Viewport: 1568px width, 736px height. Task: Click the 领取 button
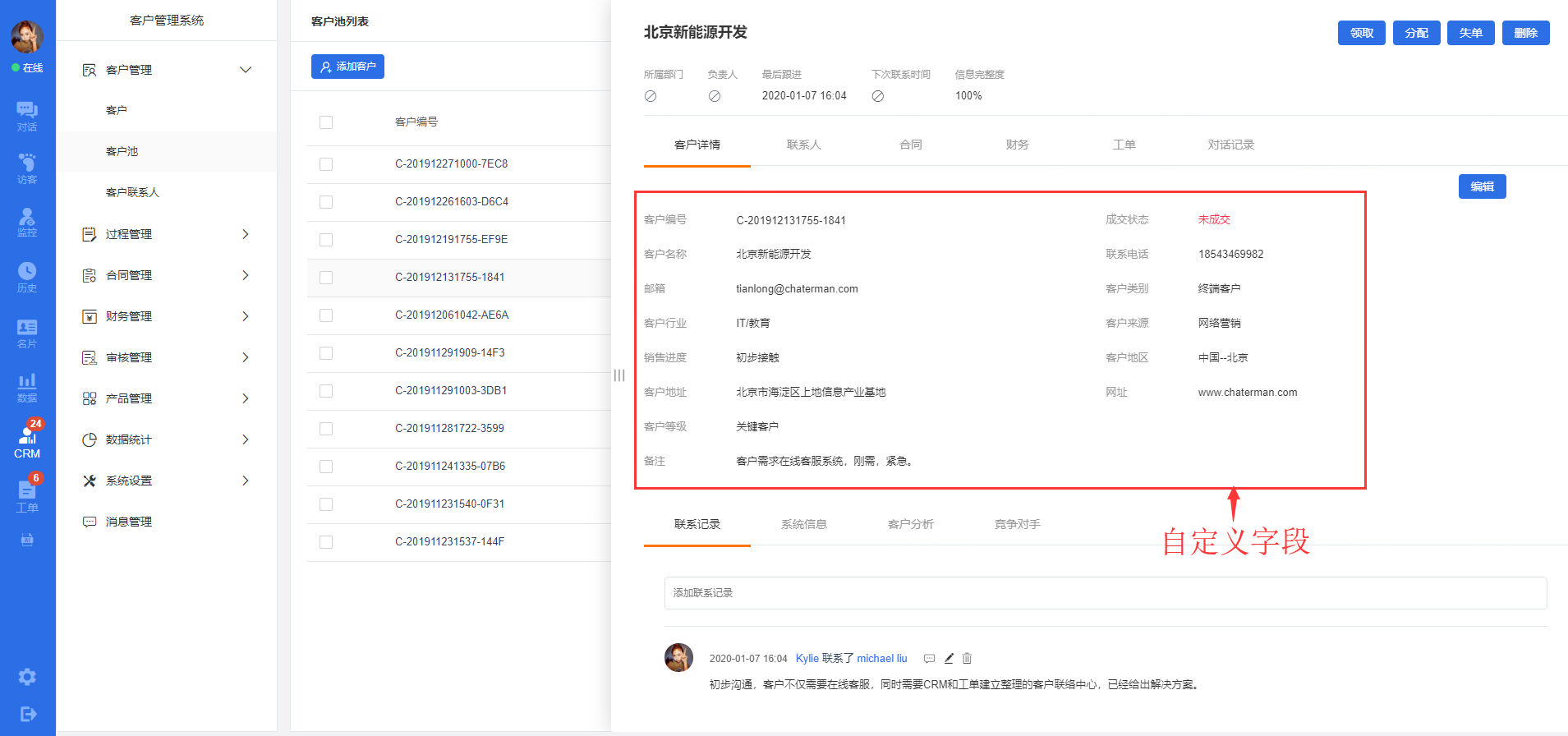(x=1362, y=33)
